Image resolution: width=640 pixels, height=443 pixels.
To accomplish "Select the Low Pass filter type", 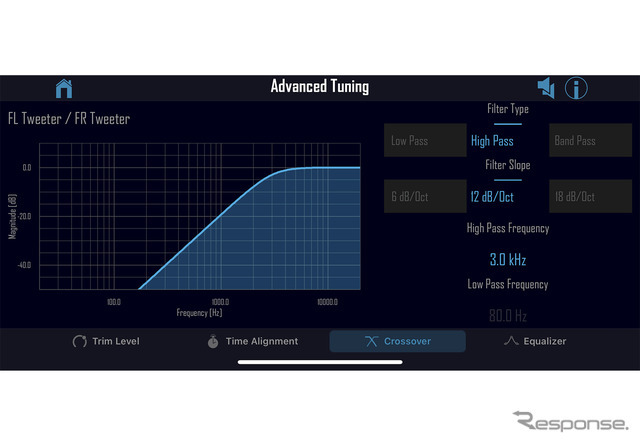I will point(425,140).
